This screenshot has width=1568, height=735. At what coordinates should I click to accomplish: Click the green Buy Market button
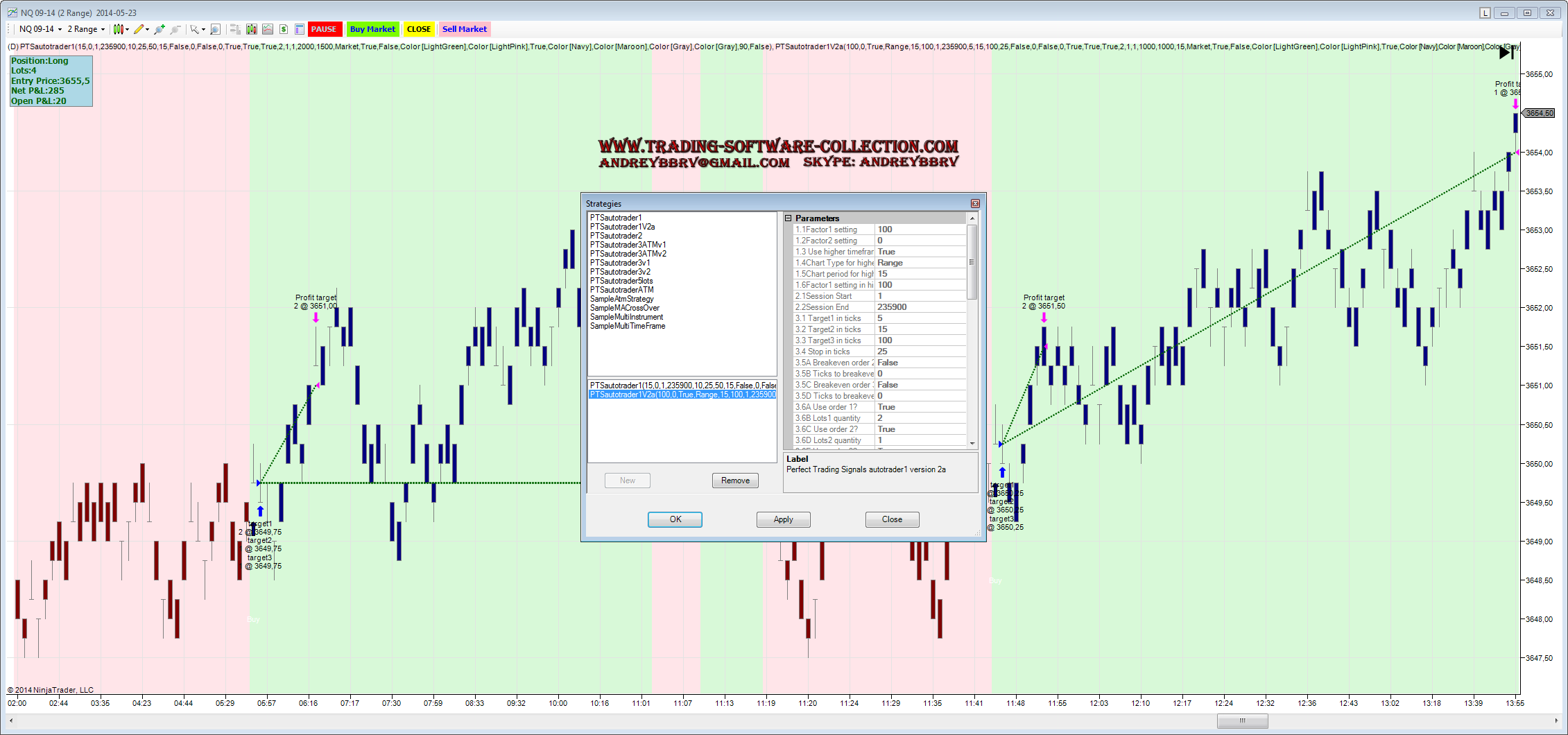pos(372,29)
